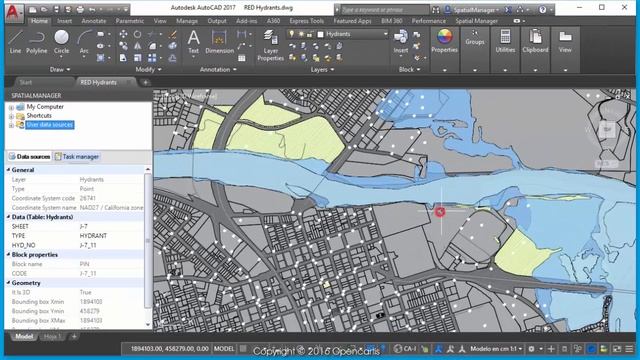Viewport: 640px width, 360px height.
Task: Click the Data sources tab
Action: (29, 157)
